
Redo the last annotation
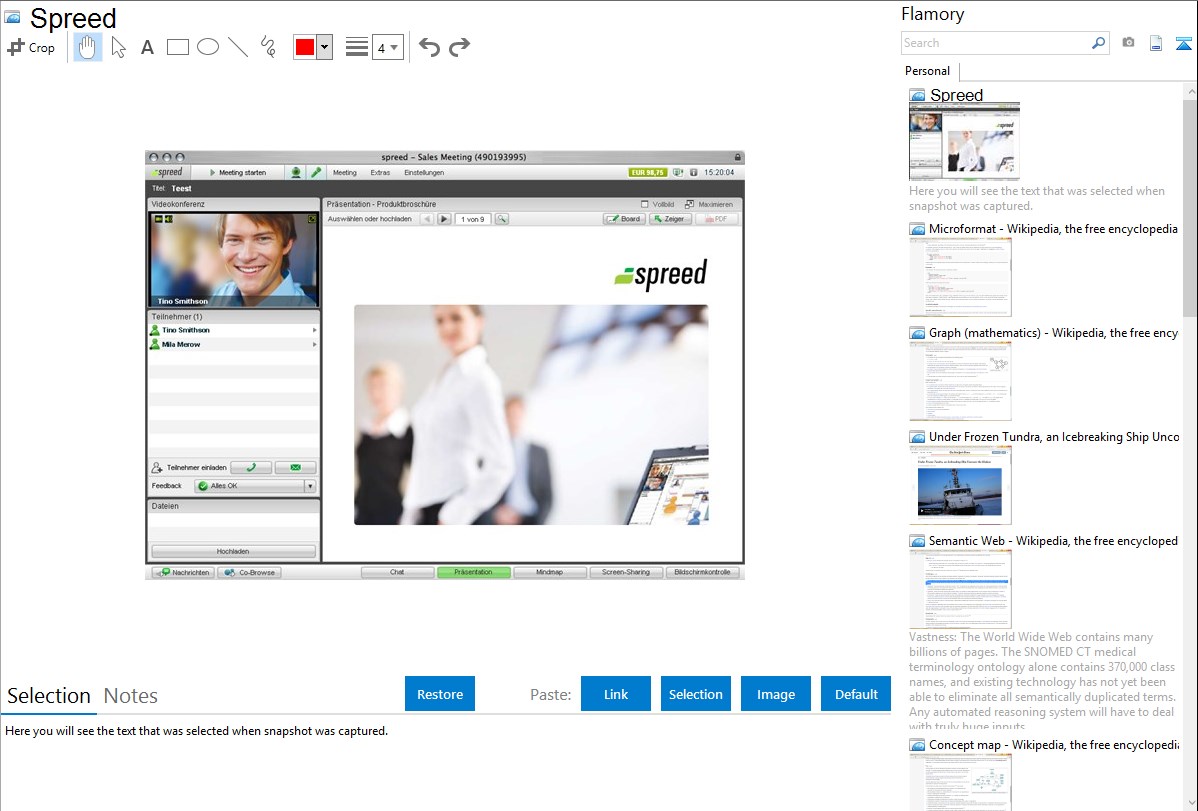pyautogui.click(x=459, y=47)
